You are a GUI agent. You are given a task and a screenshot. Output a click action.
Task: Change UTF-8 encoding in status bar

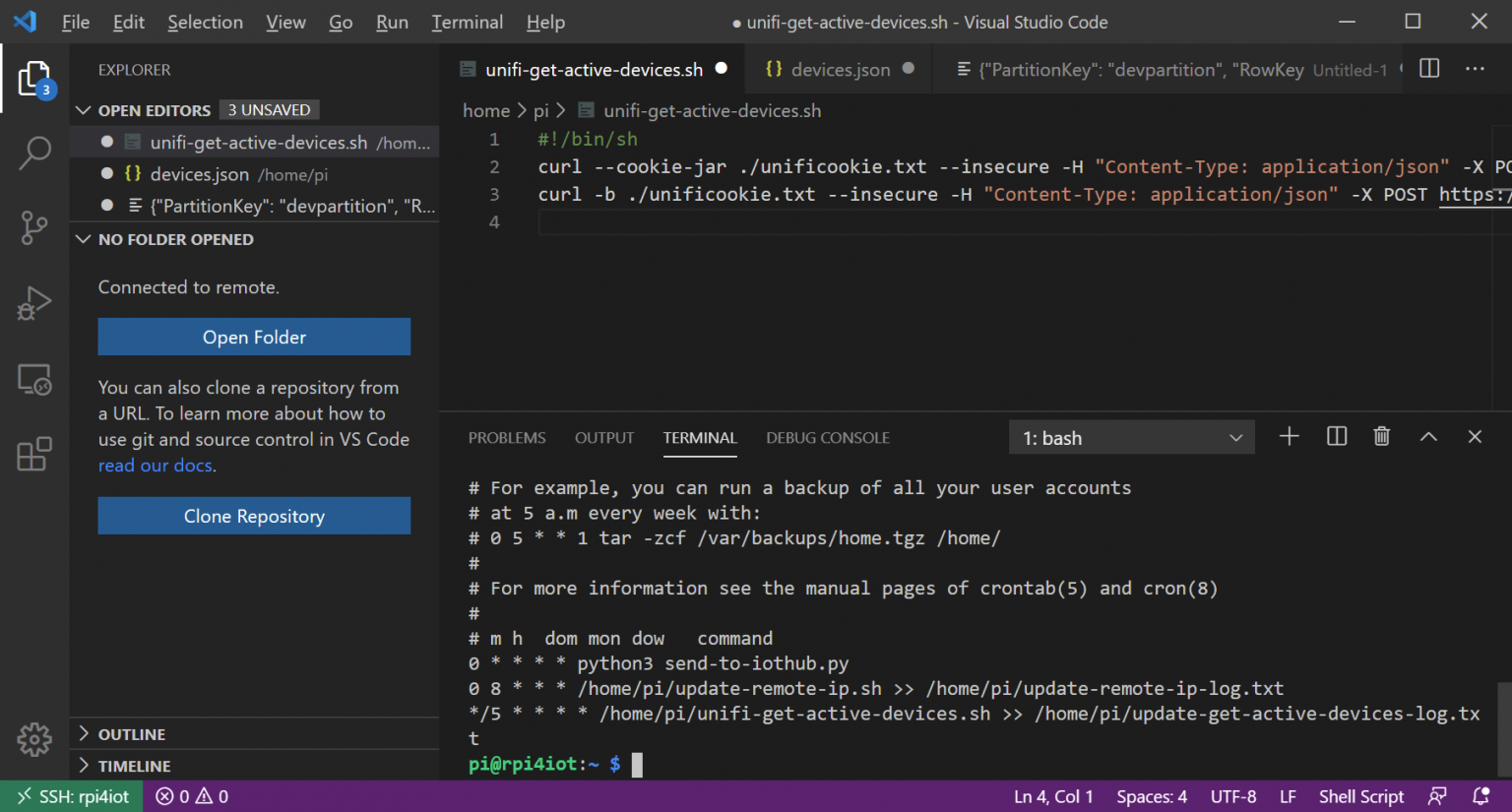tap(1233, 796)
